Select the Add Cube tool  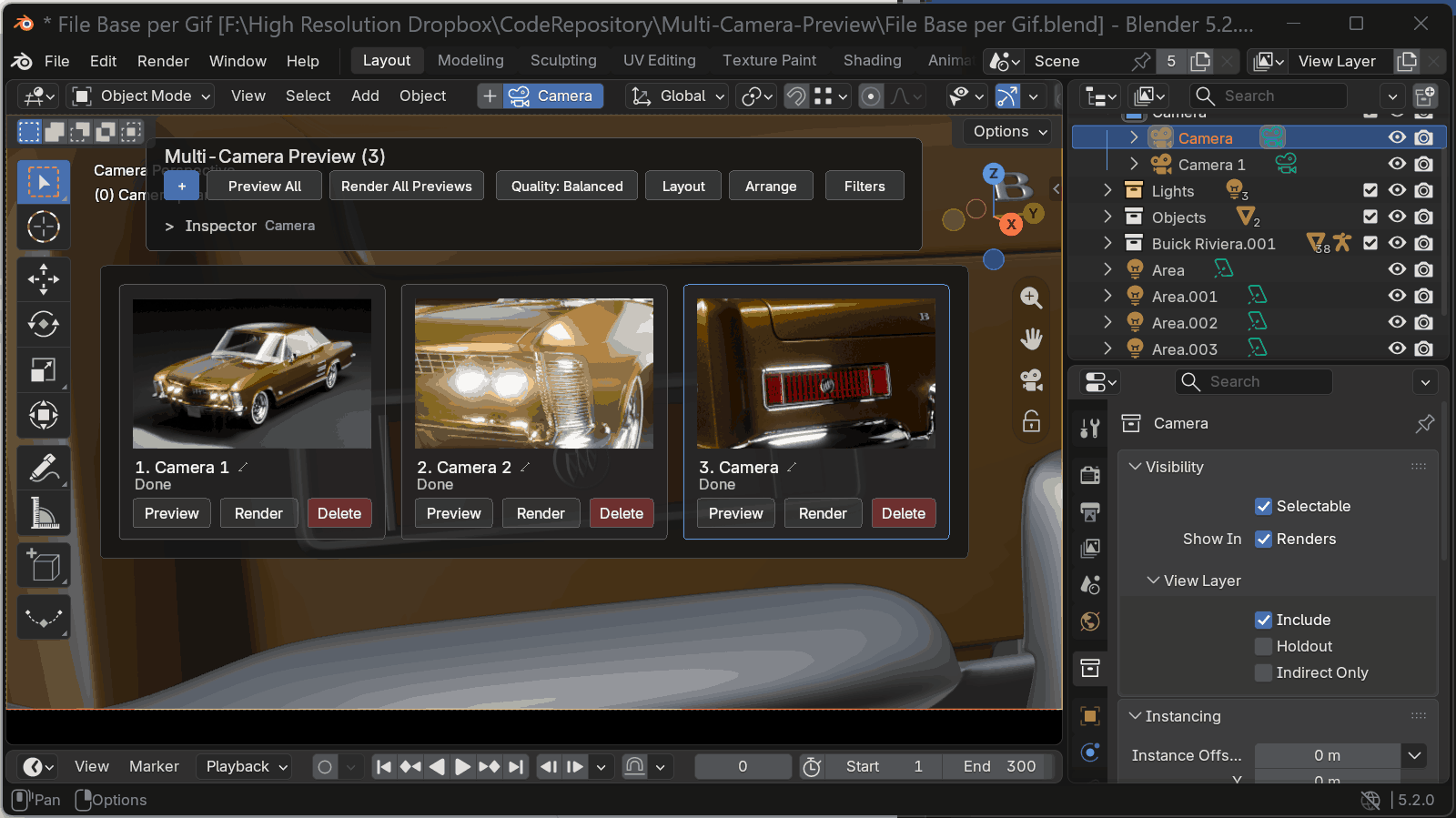(43, 566)
